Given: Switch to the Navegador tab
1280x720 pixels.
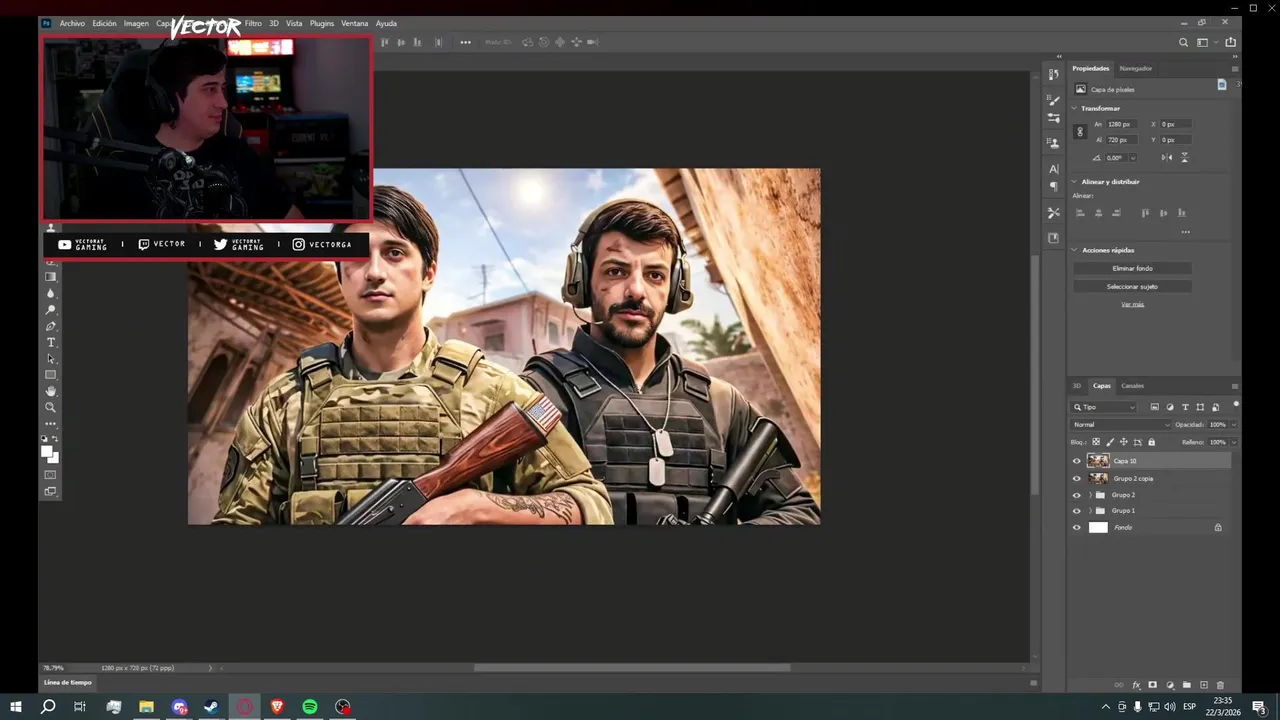Looking at the screenshot, I should tap(1136, 68).
